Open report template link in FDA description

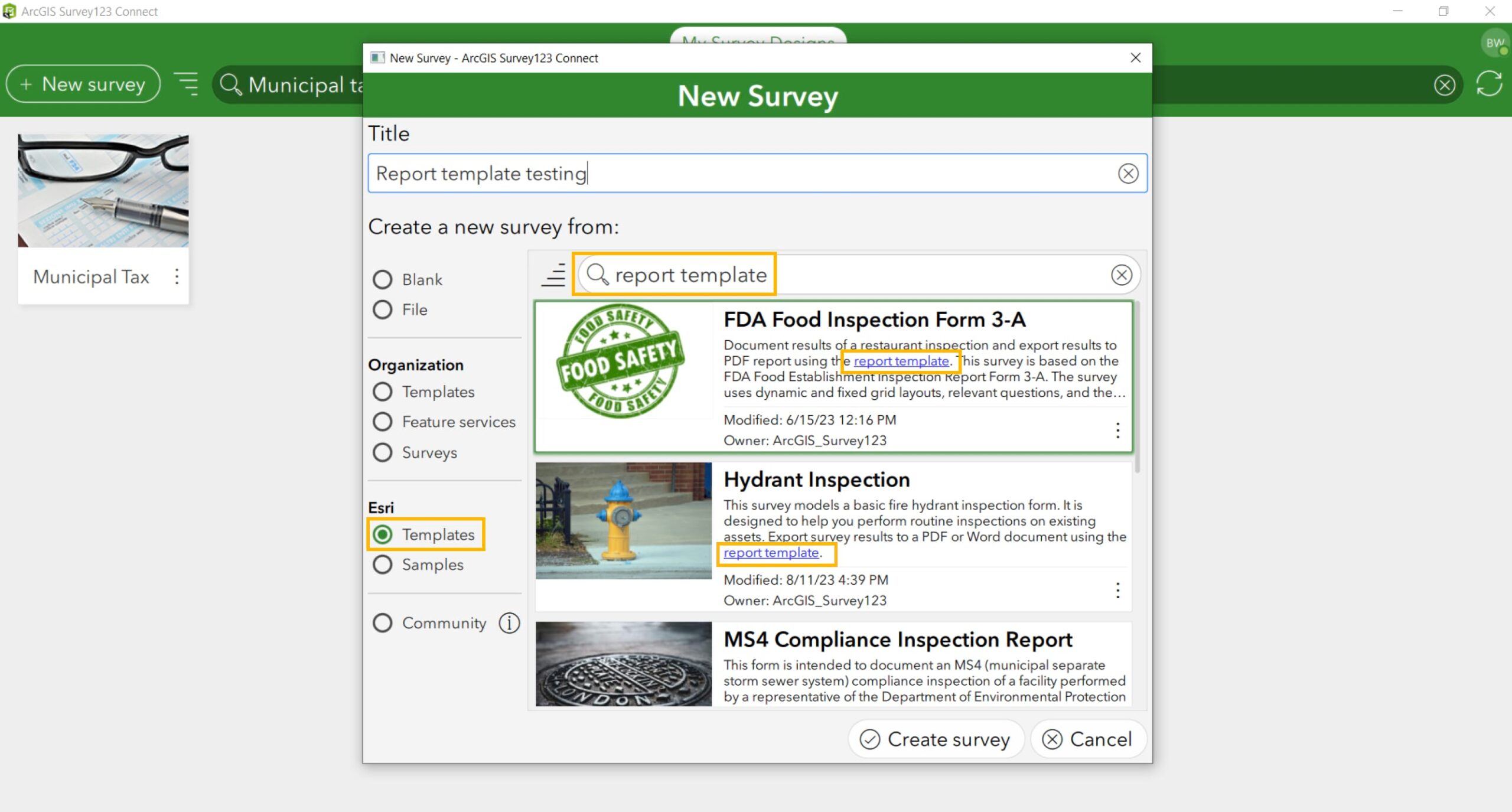[901, 361]
